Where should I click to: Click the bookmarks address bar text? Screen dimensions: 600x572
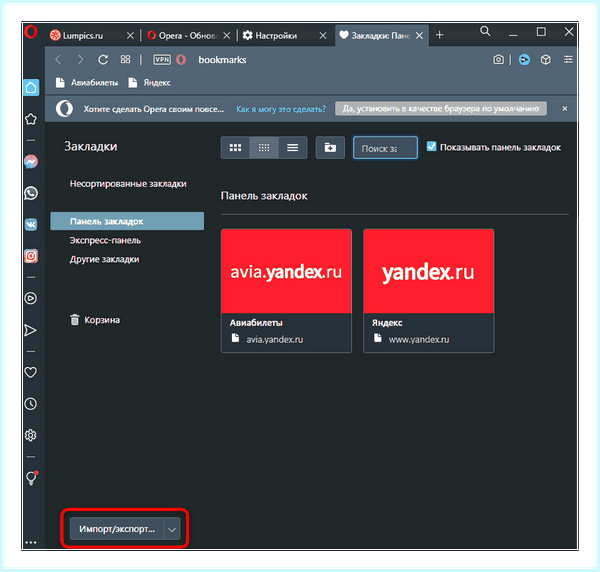click(x=222, y=60)
